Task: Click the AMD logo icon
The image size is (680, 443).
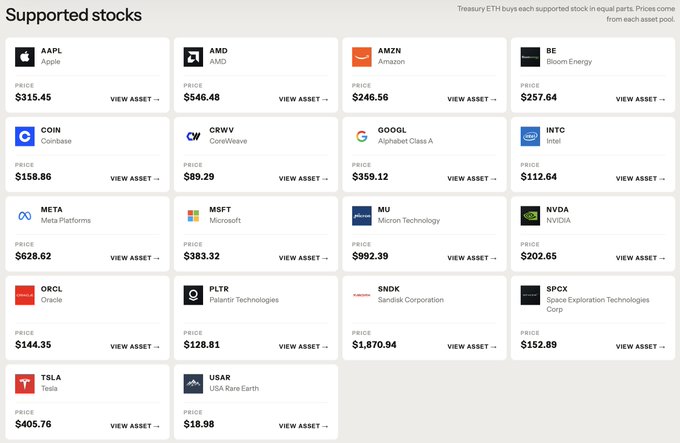Action: [x=193, y=57]
